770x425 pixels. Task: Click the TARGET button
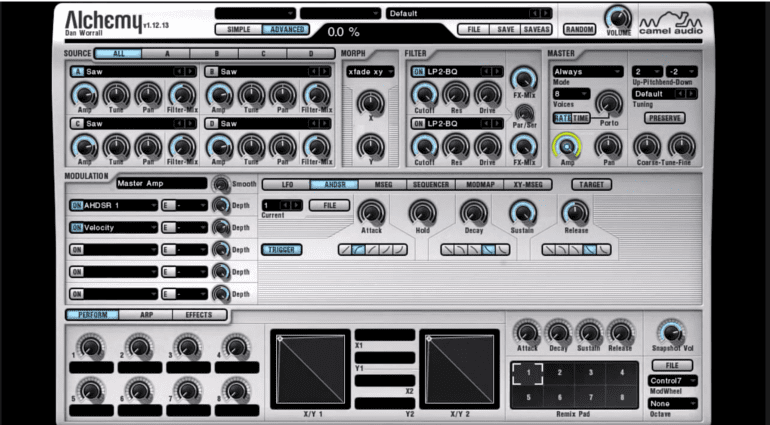tap(591, 185)
